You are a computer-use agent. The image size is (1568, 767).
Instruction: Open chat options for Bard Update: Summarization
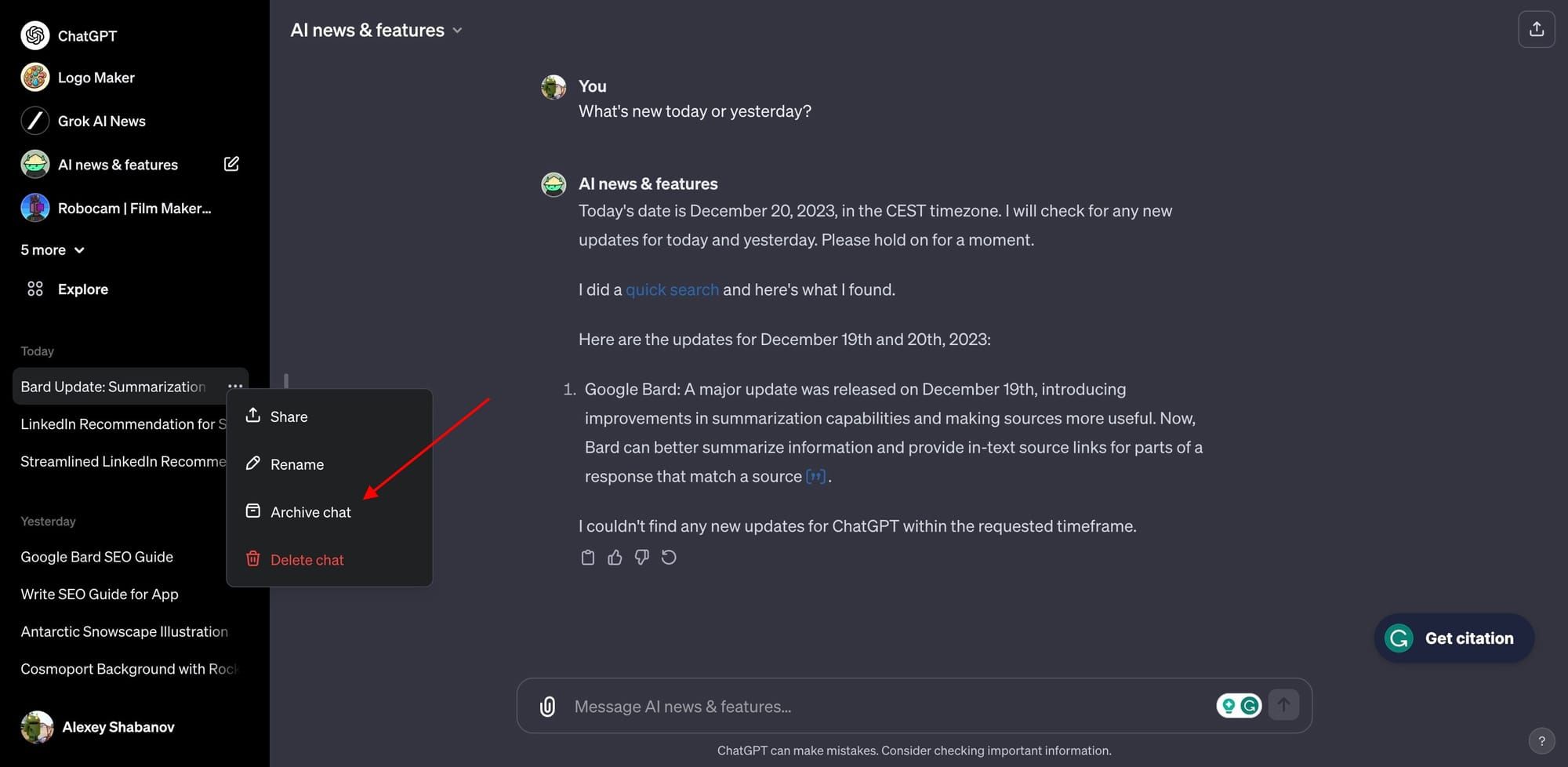[235, 386]
